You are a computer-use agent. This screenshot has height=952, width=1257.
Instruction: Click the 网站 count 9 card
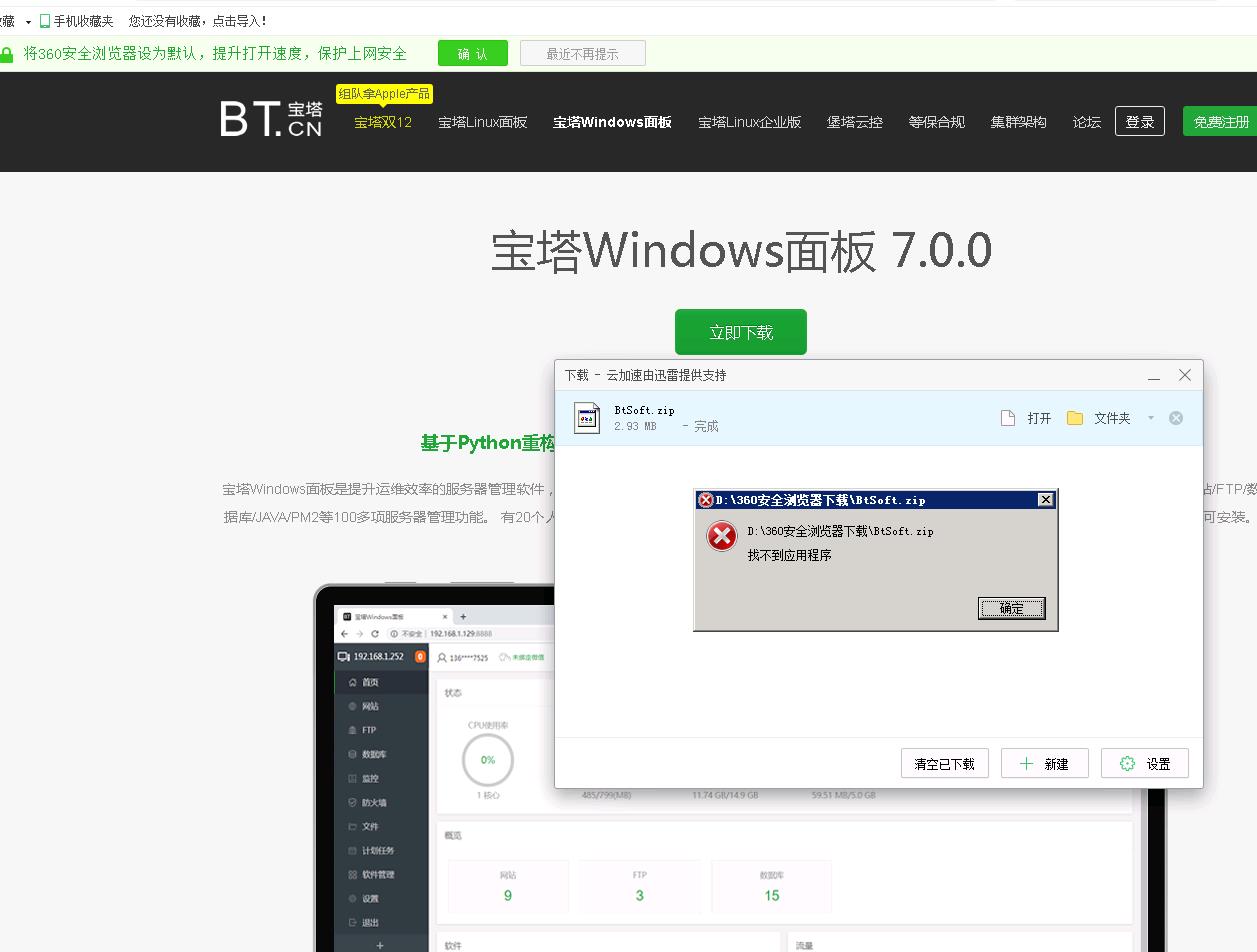[x=508, y=886]
